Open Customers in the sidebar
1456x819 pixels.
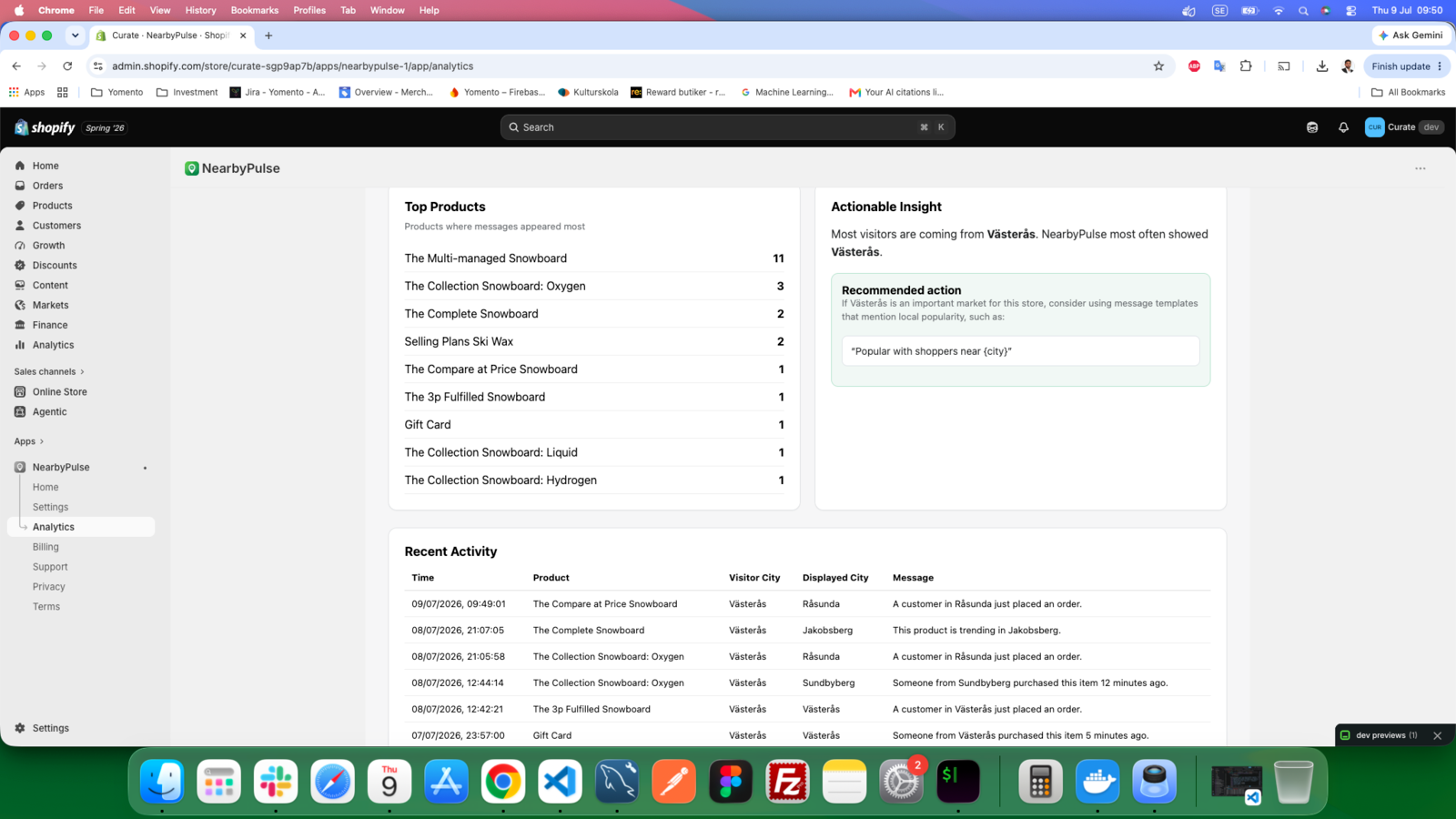[56, 226]
